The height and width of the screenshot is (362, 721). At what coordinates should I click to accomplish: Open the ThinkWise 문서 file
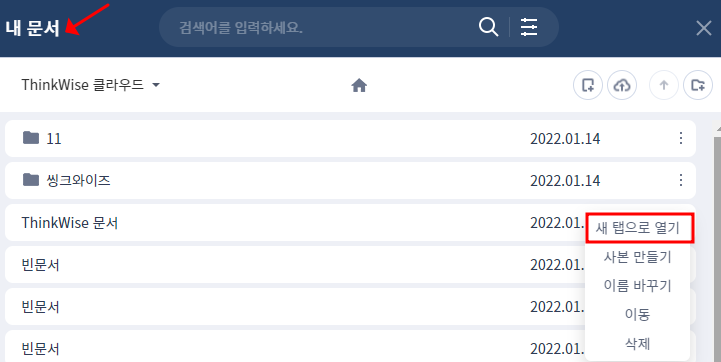[x=294, y=223]
